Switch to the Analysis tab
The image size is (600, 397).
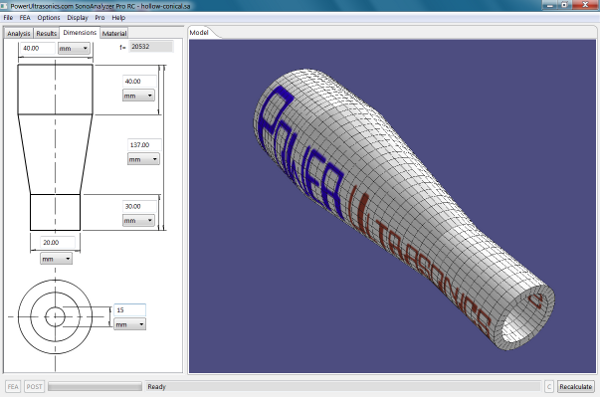point(18,33)
